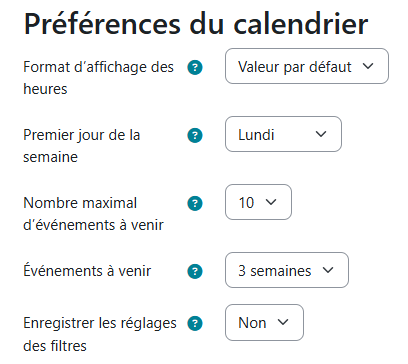Expand the dropdown showing 10
Viewport: 408px width, 364px height.
click(x=258, y=202)
